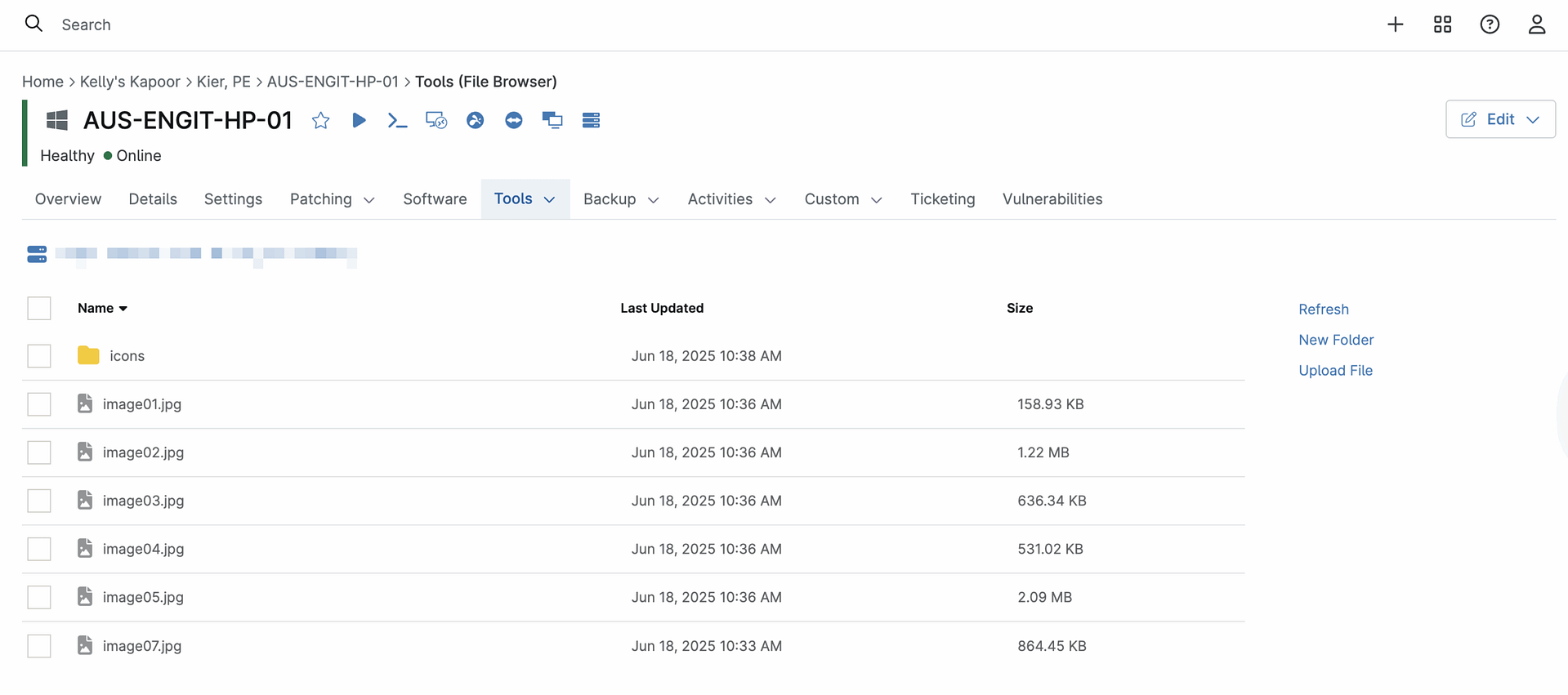The width and height of the screenshot is (1568, 695).
Task: Click the overlapping monitors icon
Action: coord(552,121)
